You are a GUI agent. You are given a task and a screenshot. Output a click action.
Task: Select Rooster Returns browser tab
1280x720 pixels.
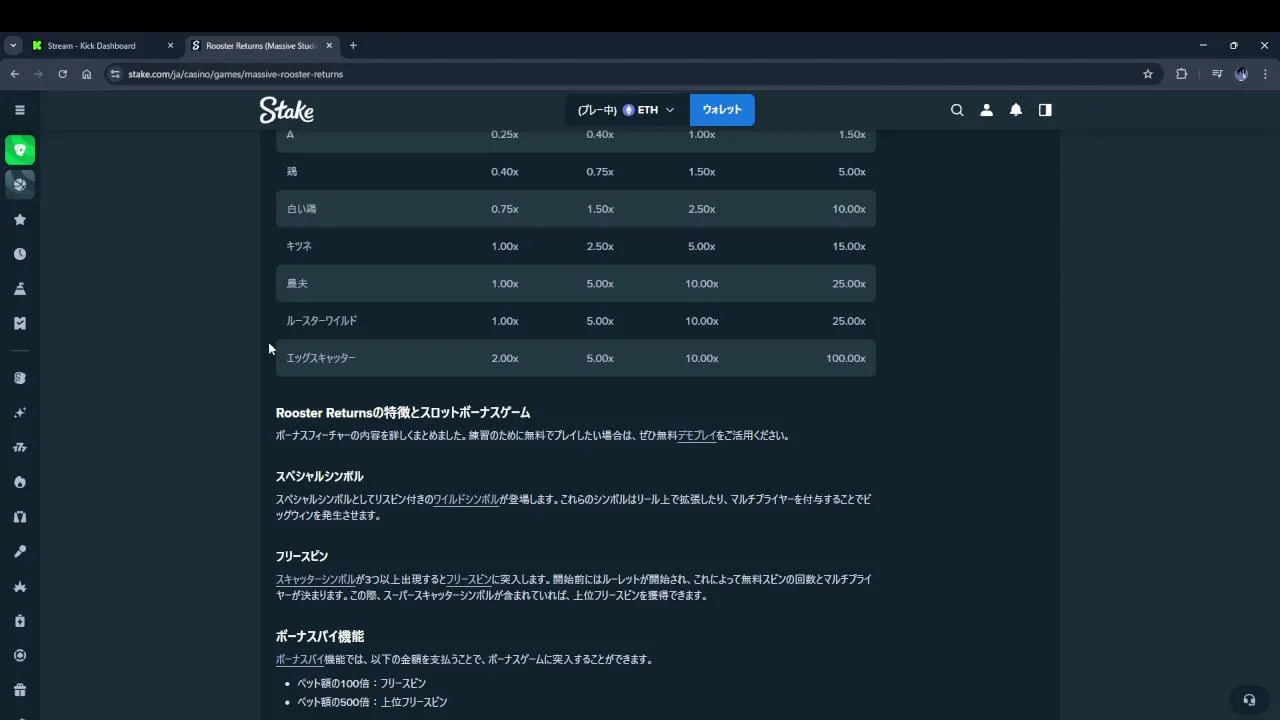coord(260,45)
